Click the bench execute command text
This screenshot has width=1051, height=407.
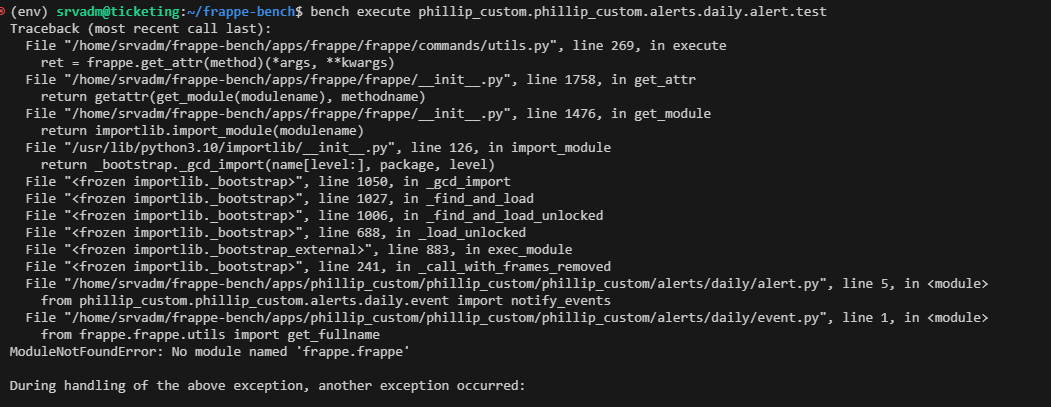pyautogui.click(x=568, y=11)
